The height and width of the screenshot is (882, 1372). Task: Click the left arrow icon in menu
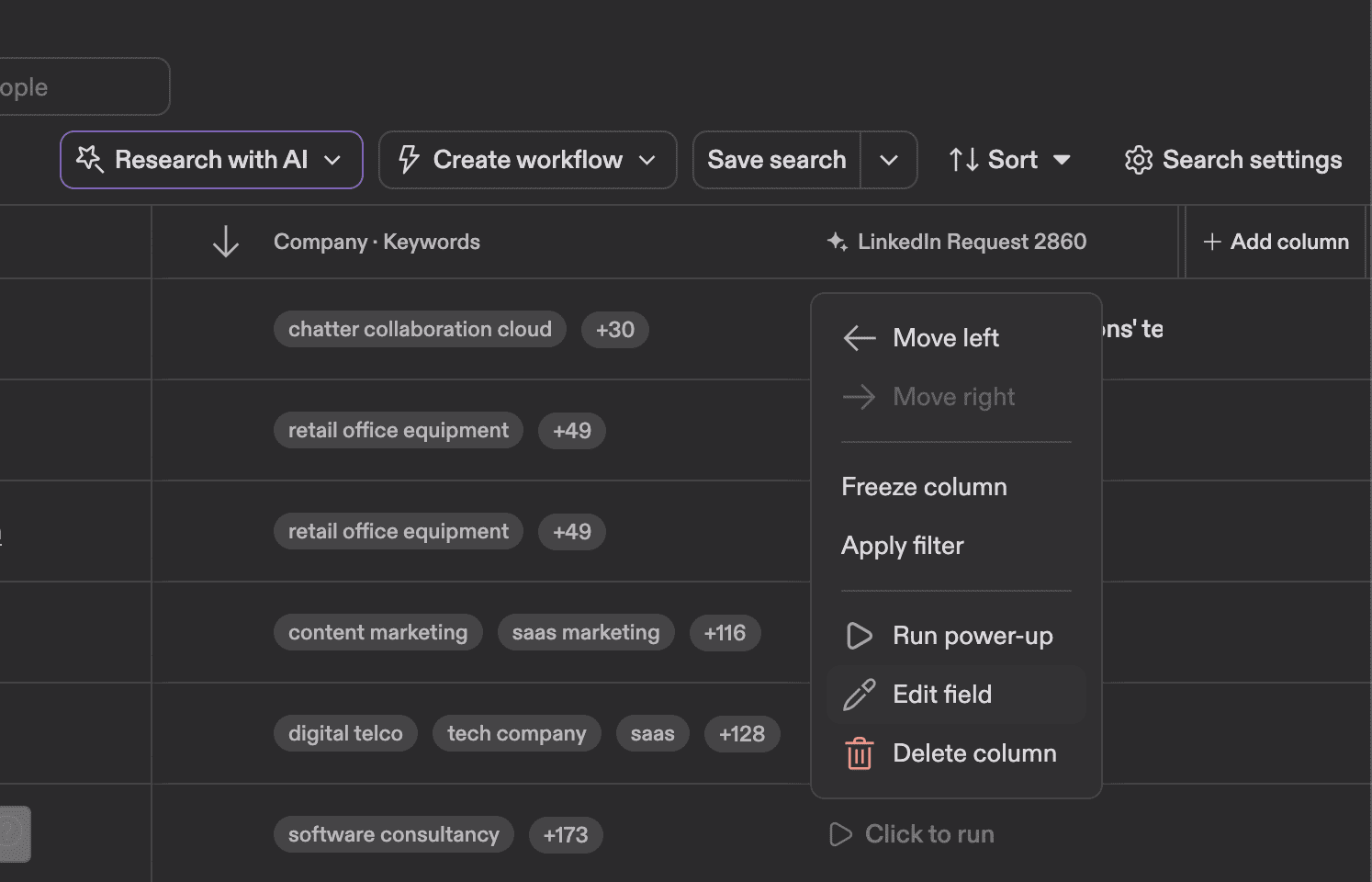(x=860, y=338)
